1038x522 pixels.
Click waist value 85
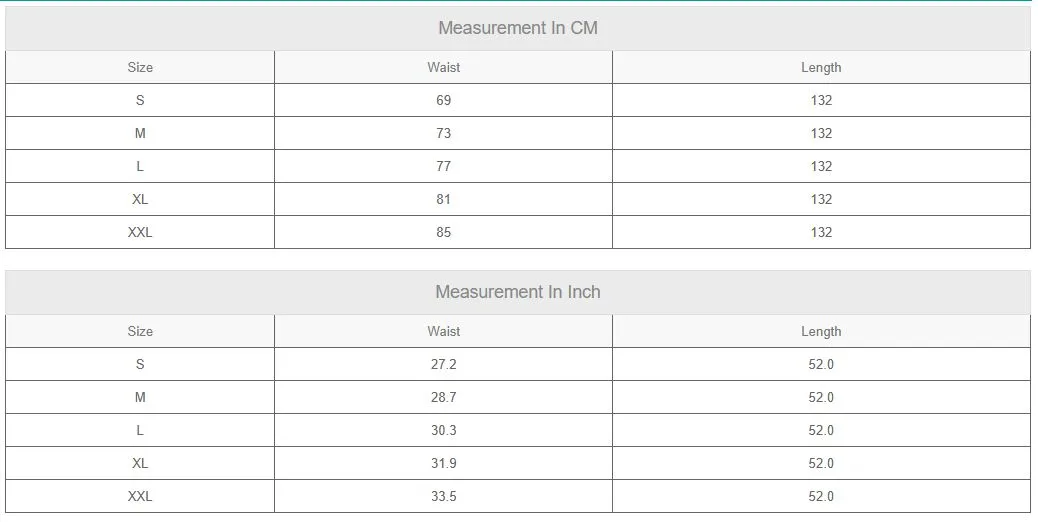pos(443,232)
